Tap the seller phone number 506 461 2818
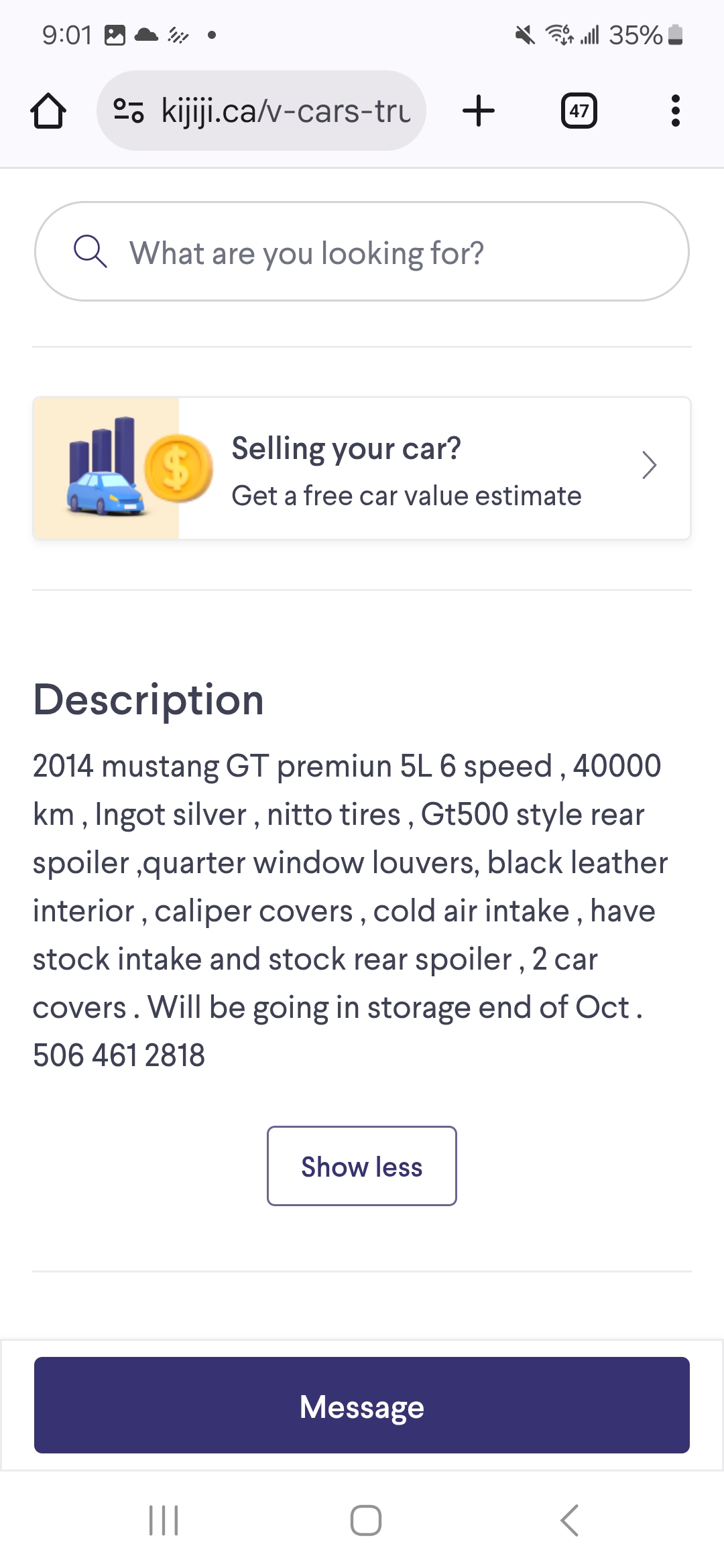This screenshot has width=724, height=1568. 119,1055
